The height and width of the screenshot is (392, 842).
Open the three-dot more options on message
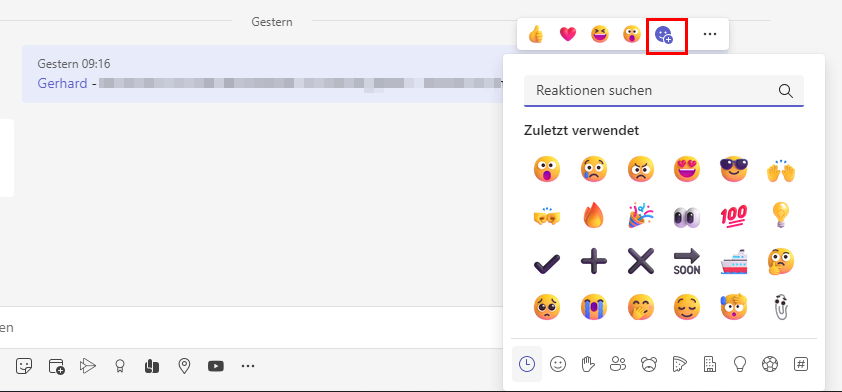(710, 34)
